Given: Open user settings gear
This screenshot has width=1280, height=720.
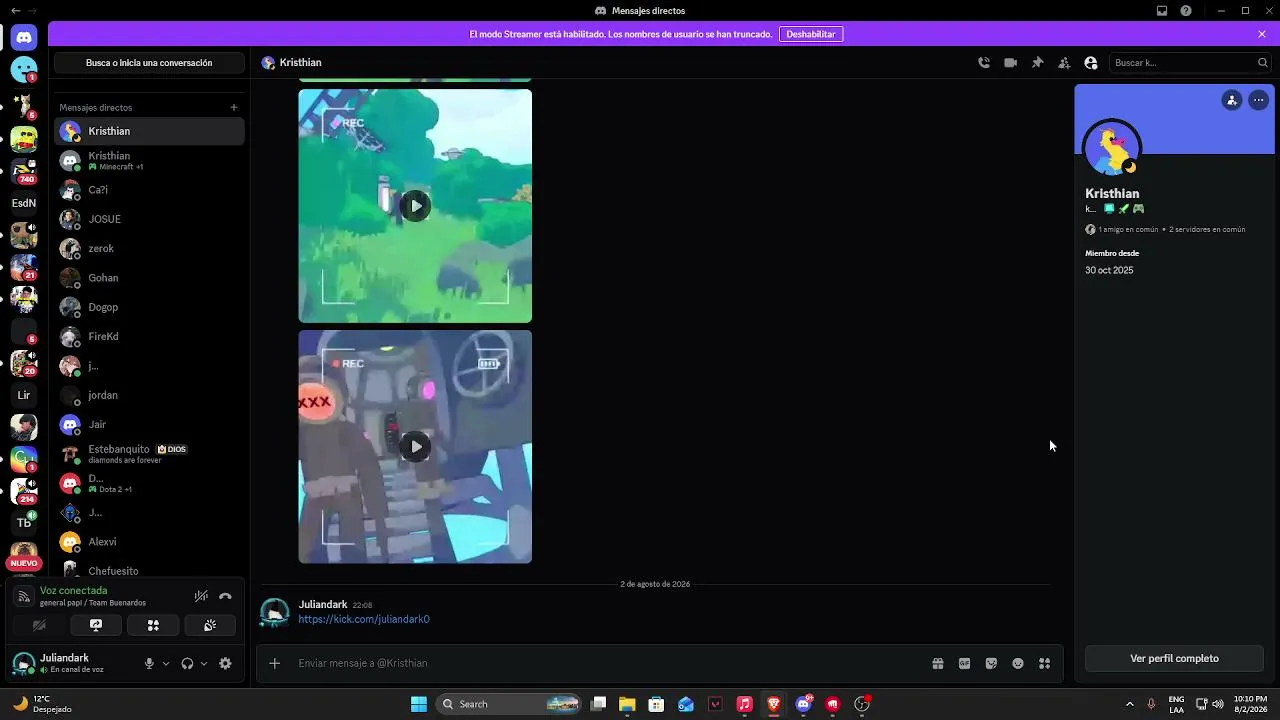Looking at the screenshot, I should 225,663.
